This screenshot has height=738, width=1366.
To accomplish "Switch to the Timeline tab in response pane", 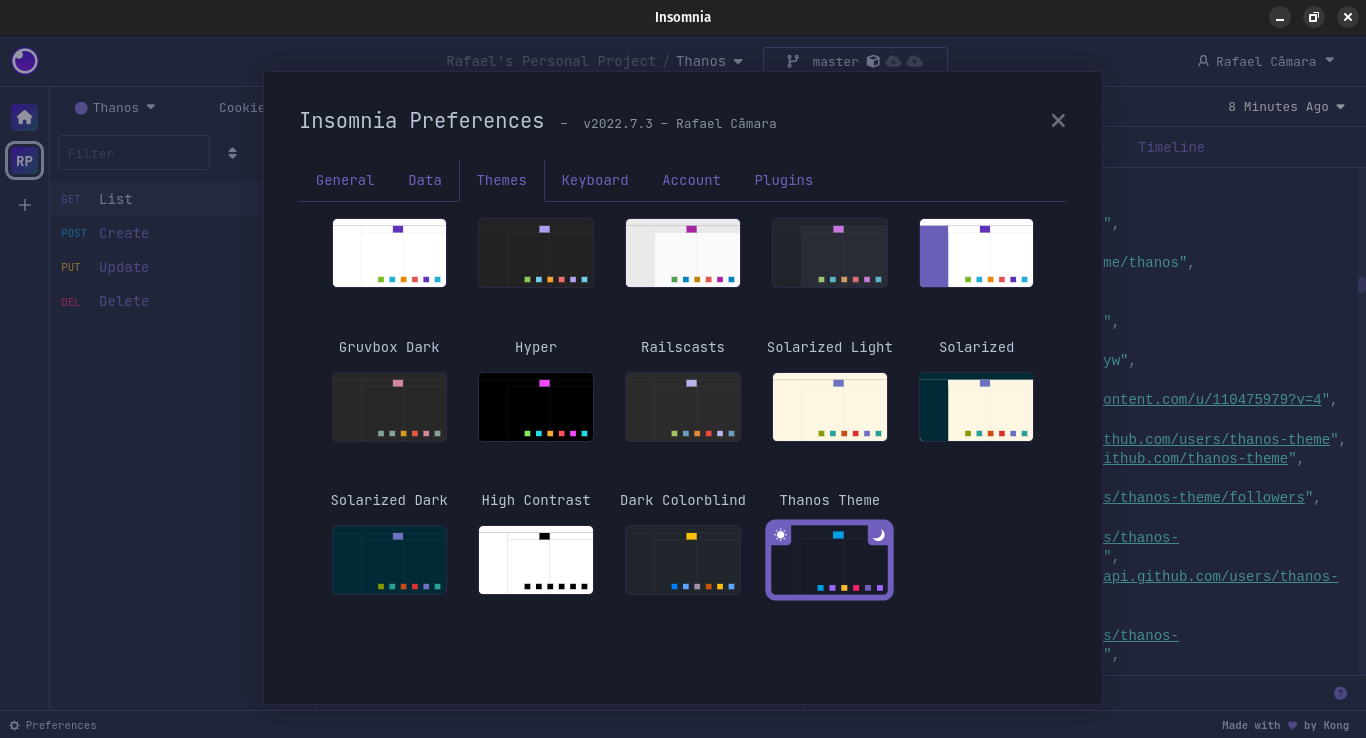I will (1171, 147).
